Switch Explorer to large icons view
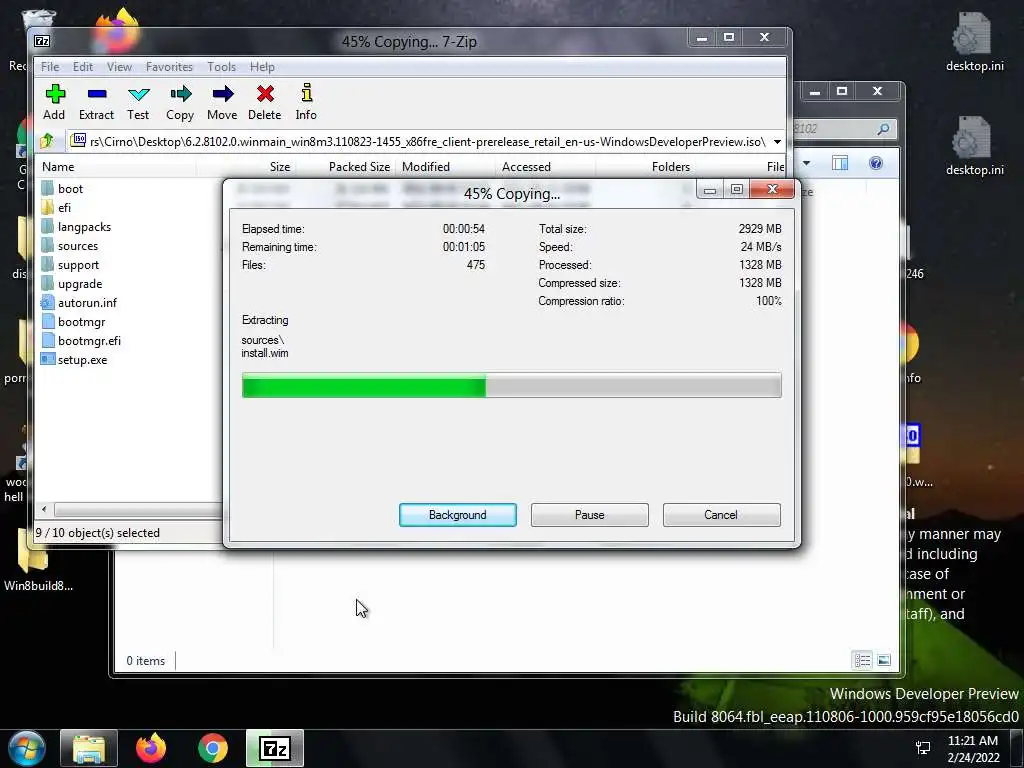Image resolution: width=1024 pixels, height=768 pixels. click(884, 660)
